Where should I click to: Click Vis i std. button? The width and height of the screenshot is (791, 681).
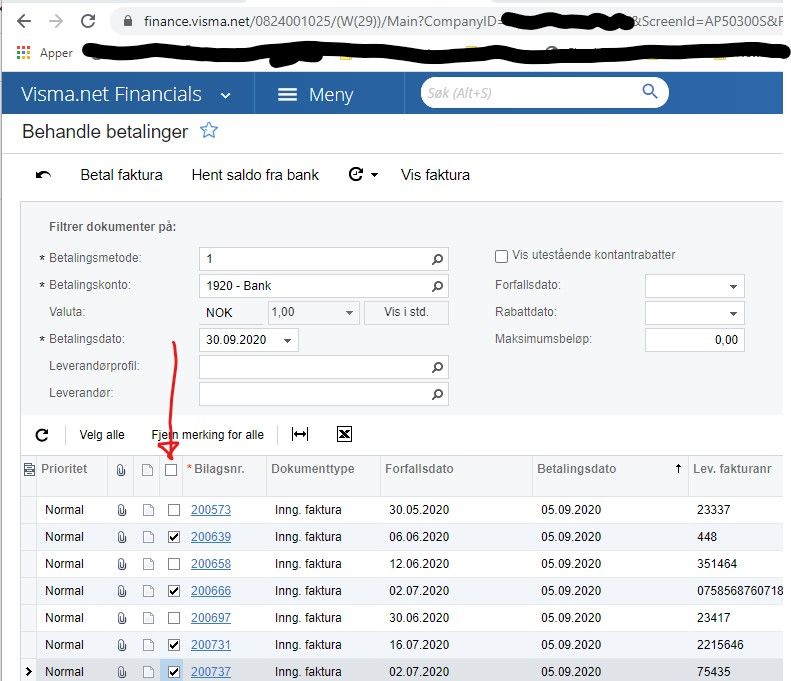click(406, 312)
